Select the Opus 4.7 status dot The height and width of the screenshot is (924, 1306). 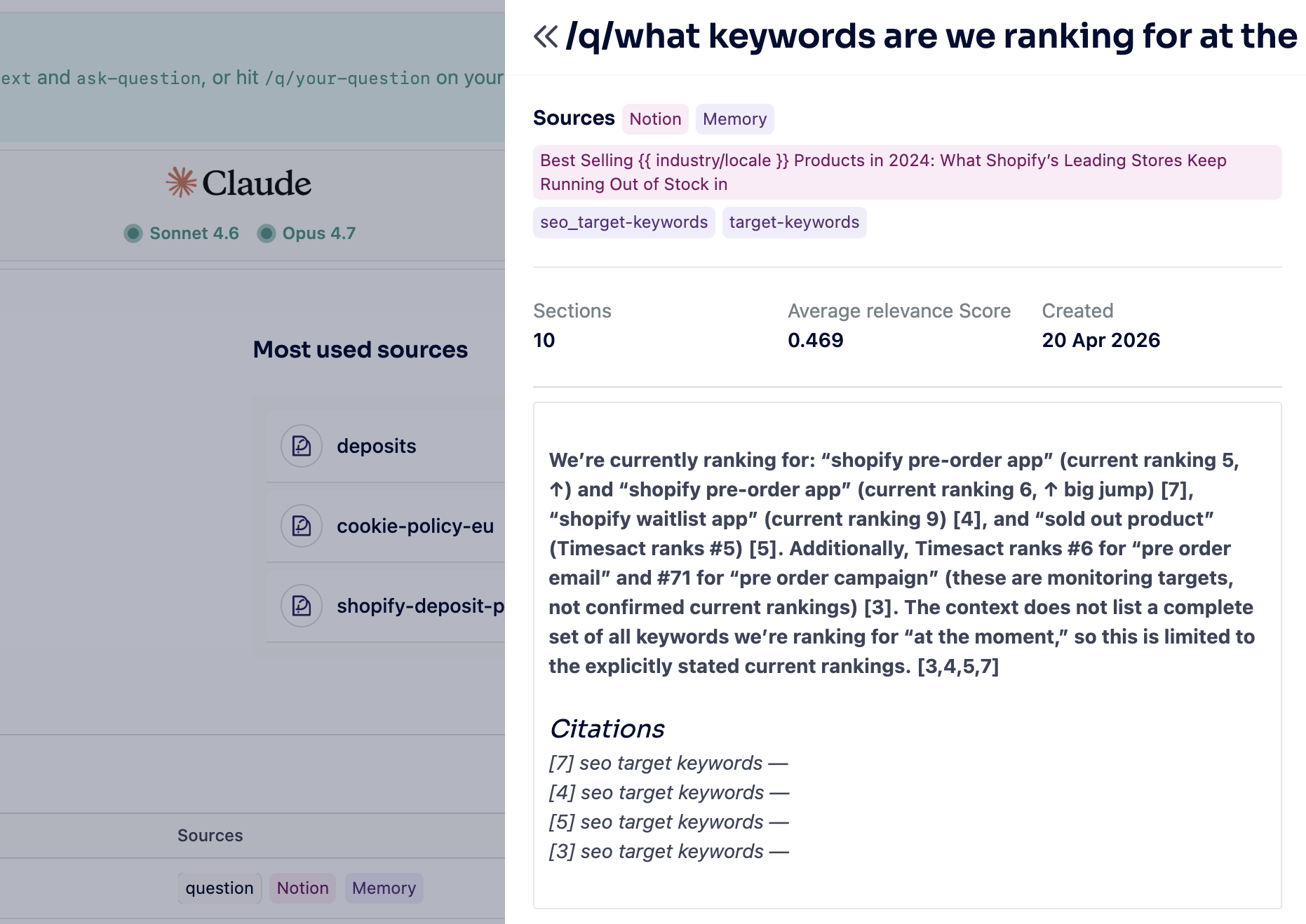267,233
